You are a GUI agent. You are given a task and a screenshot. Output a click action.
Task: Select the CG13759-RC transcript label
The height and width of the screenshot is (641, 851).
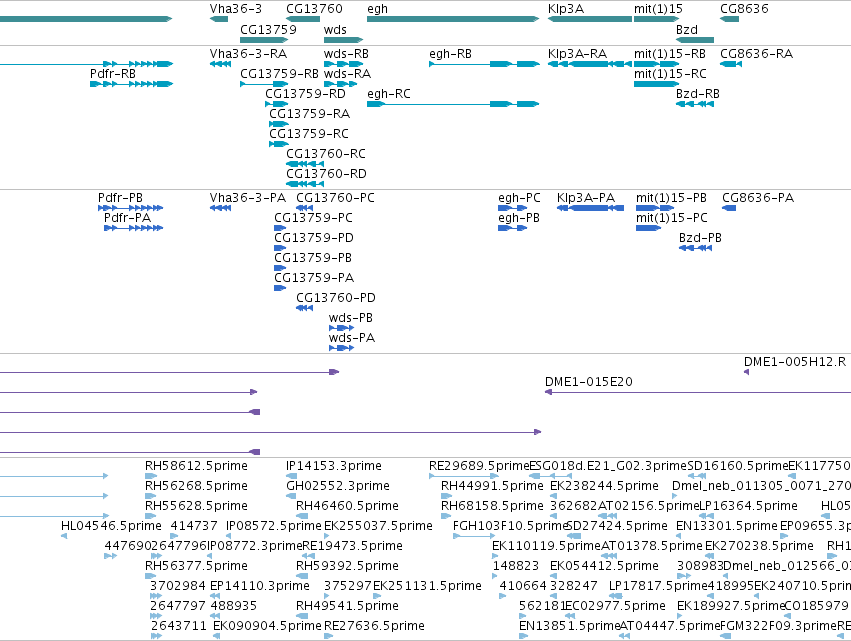(x=309, y=134)
